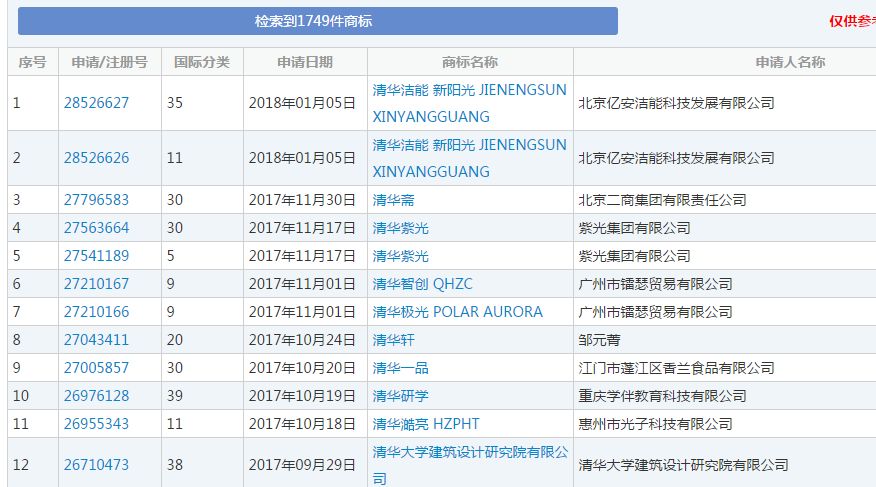Open registration number 28526626 link
Viewport: 876px width, 487px height.
pyautogui.click(x=96, y=157)
